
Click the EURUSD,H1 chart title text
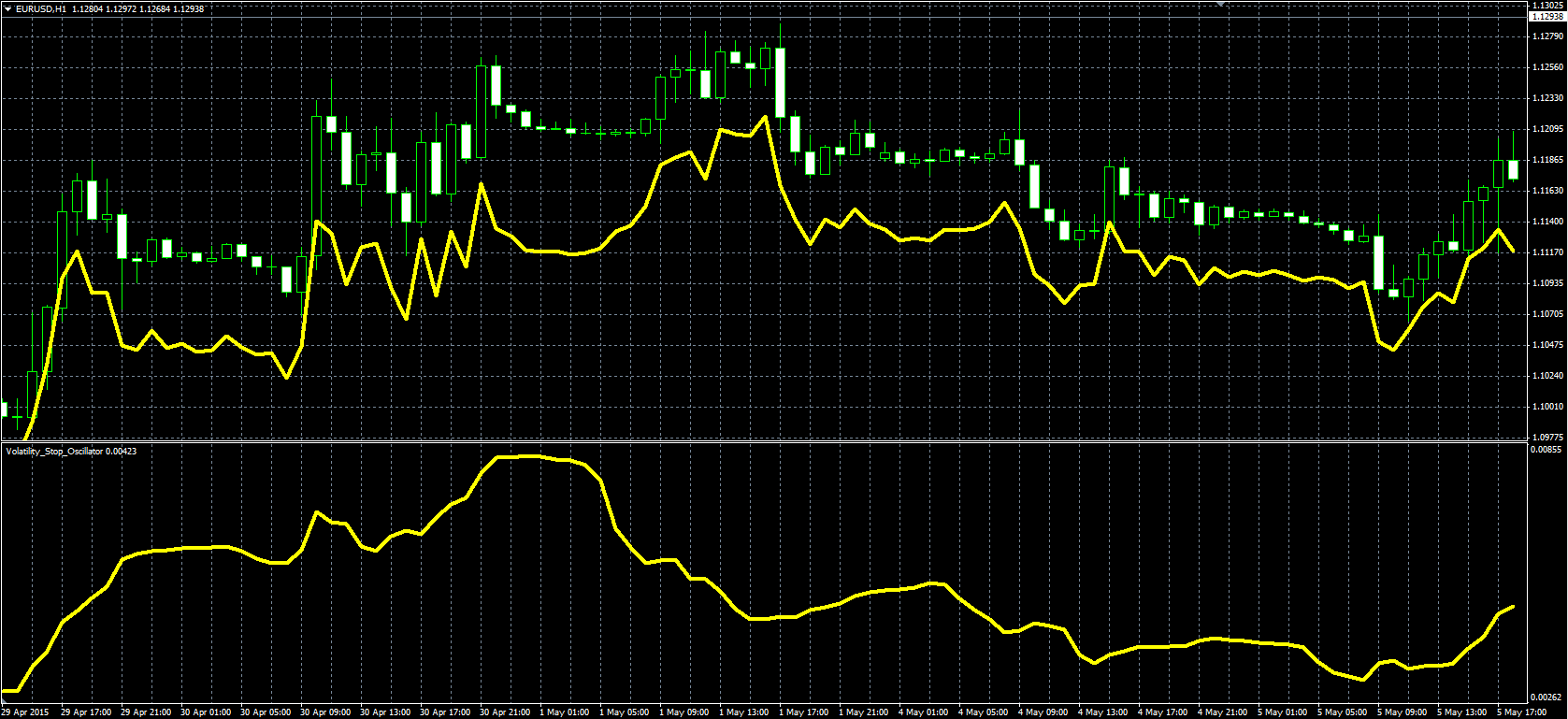point(41,8)
